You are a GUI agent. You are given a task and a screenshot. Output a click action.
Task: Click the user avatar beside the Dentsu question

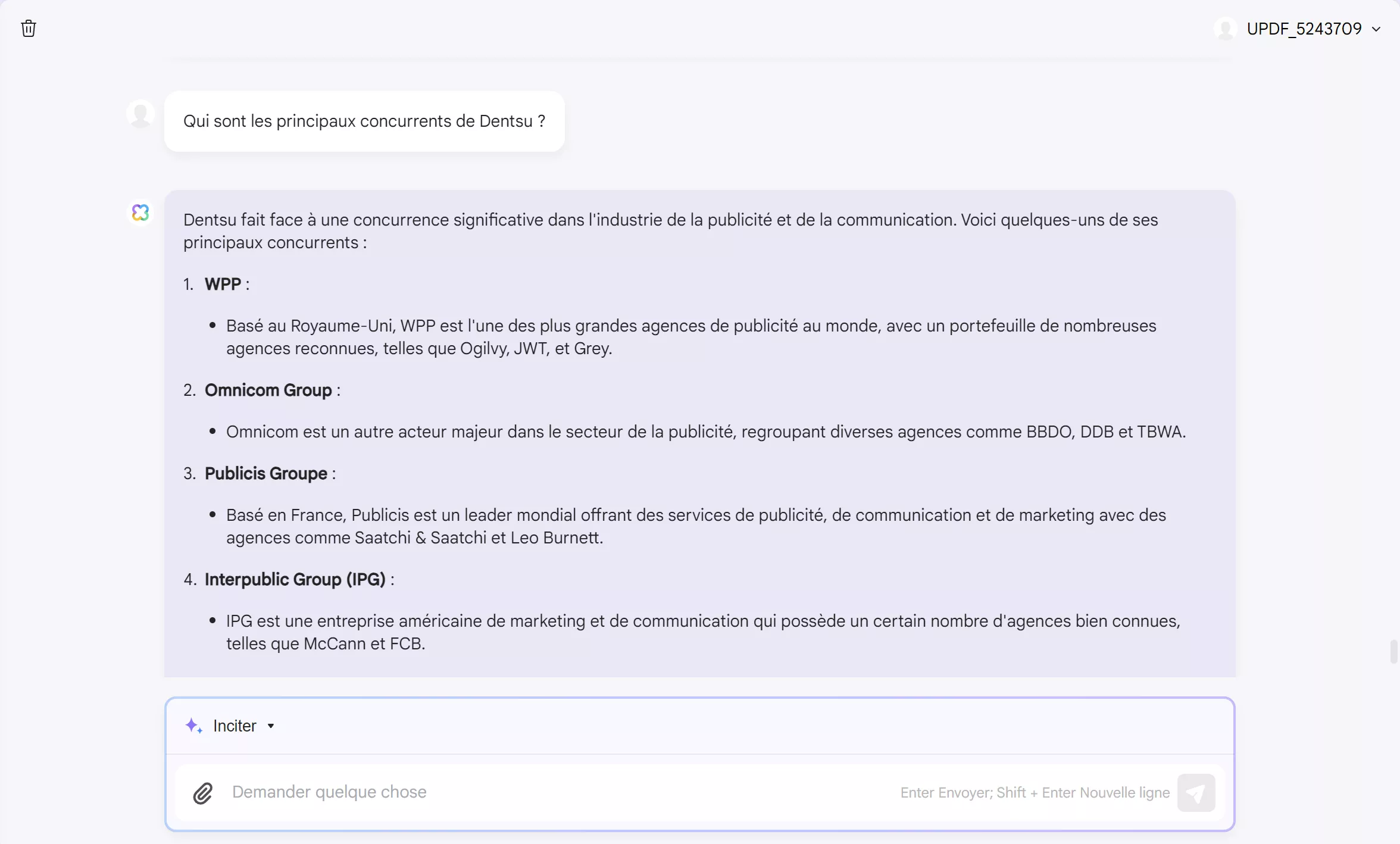click(x=140, y=113)
